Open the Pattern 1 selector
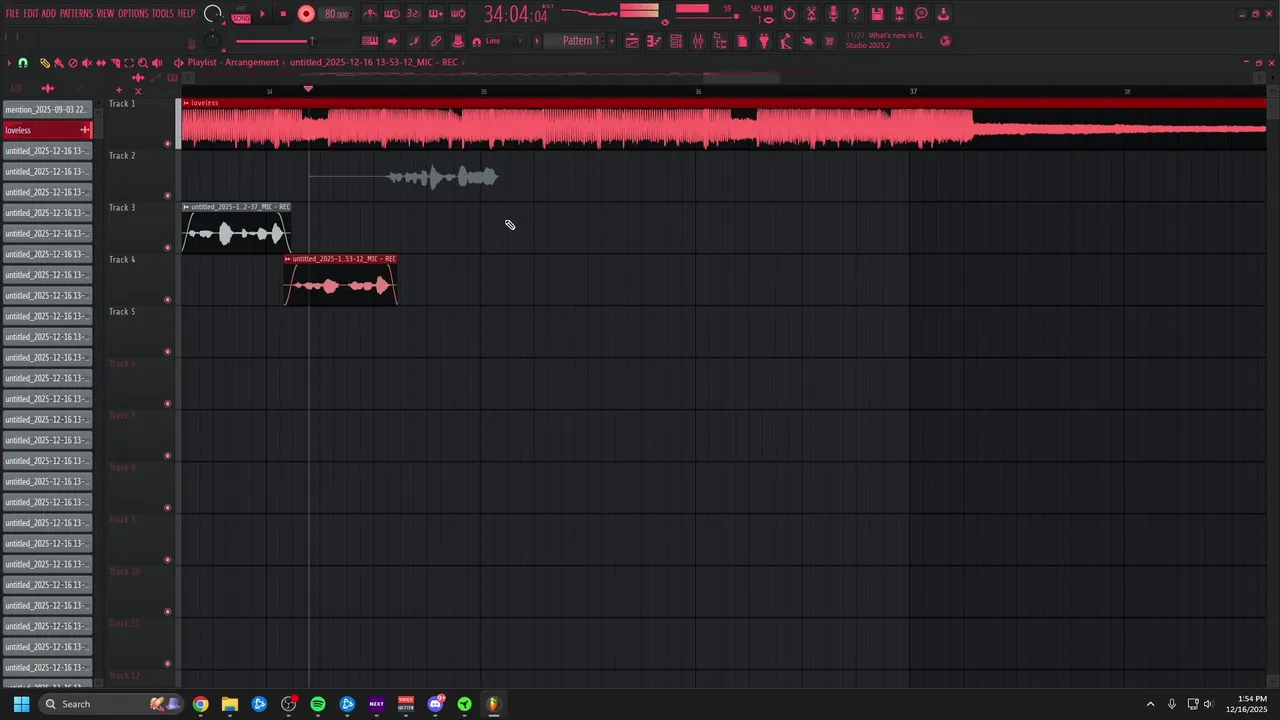This screenshot has height=720, width=1280. pyautogui.click(x=580, y=41)
